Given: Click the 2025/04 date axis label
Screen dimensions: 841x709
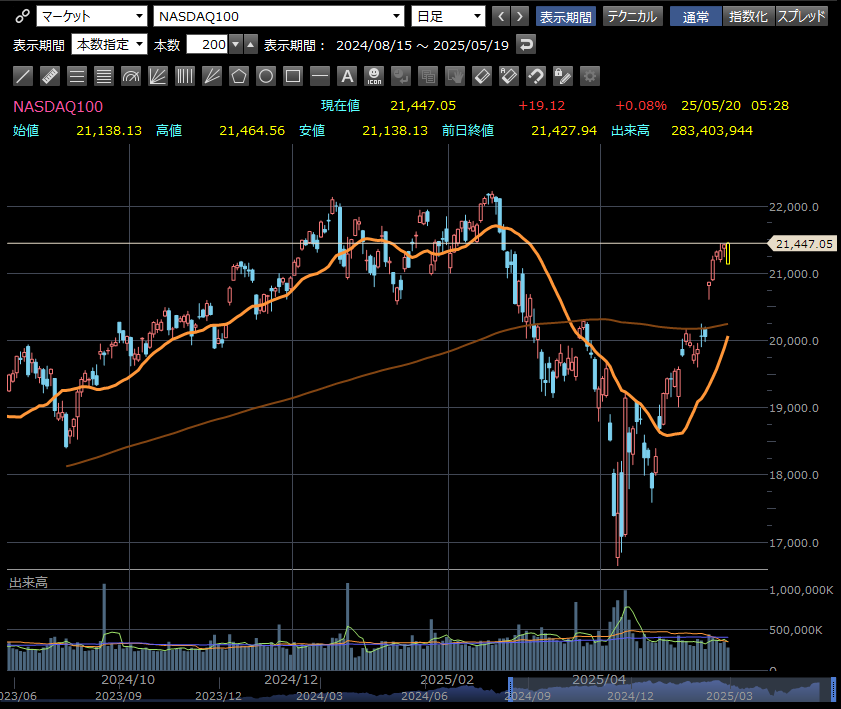Looking at the screenshot, I should point(599,680).
